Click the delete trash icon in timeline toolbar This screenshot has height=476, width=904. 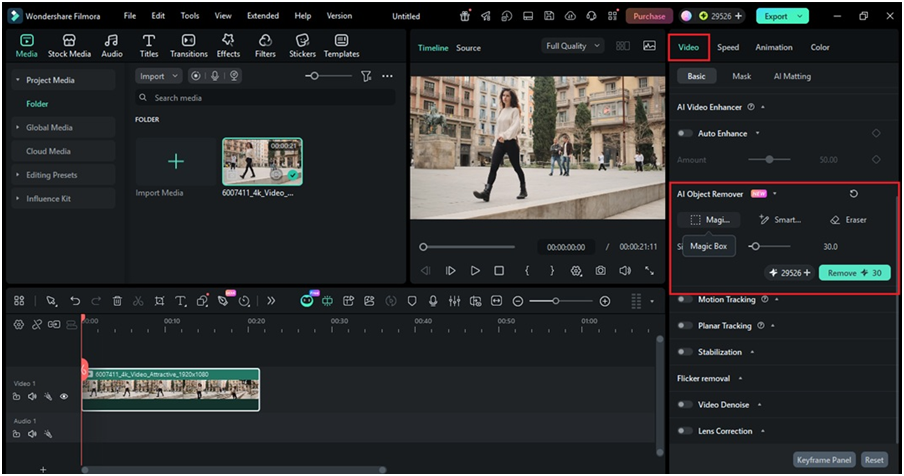(117, 301)
